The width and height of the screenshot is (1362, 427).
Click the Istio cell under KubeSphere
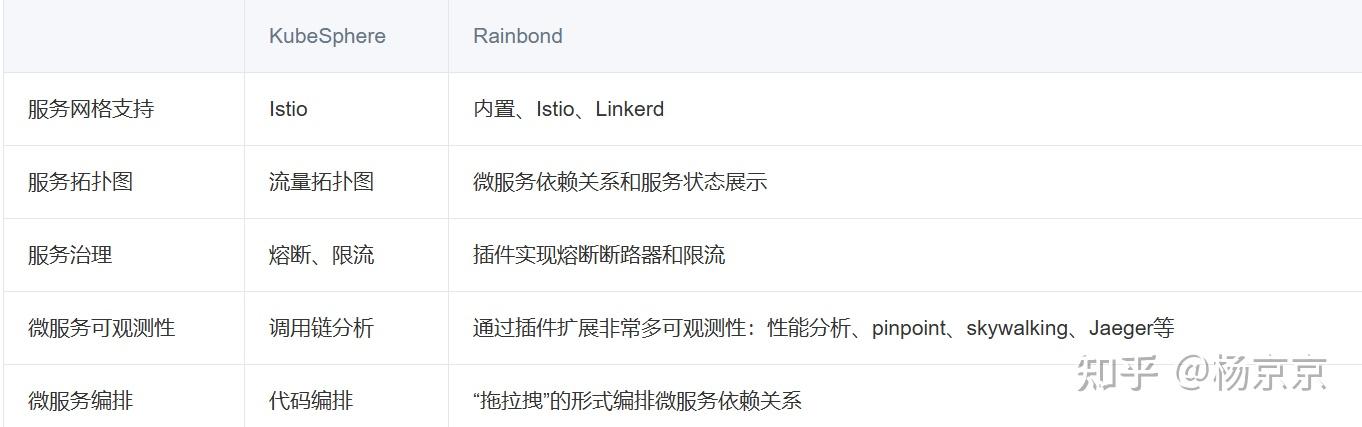[288, 109]
